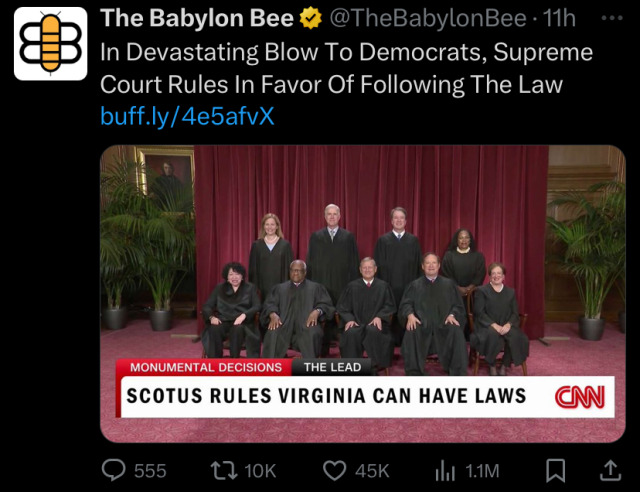The height and width of the screenshot is (492, 640).
Task: Click the gold verified badge
Action: tap(311, 18)
